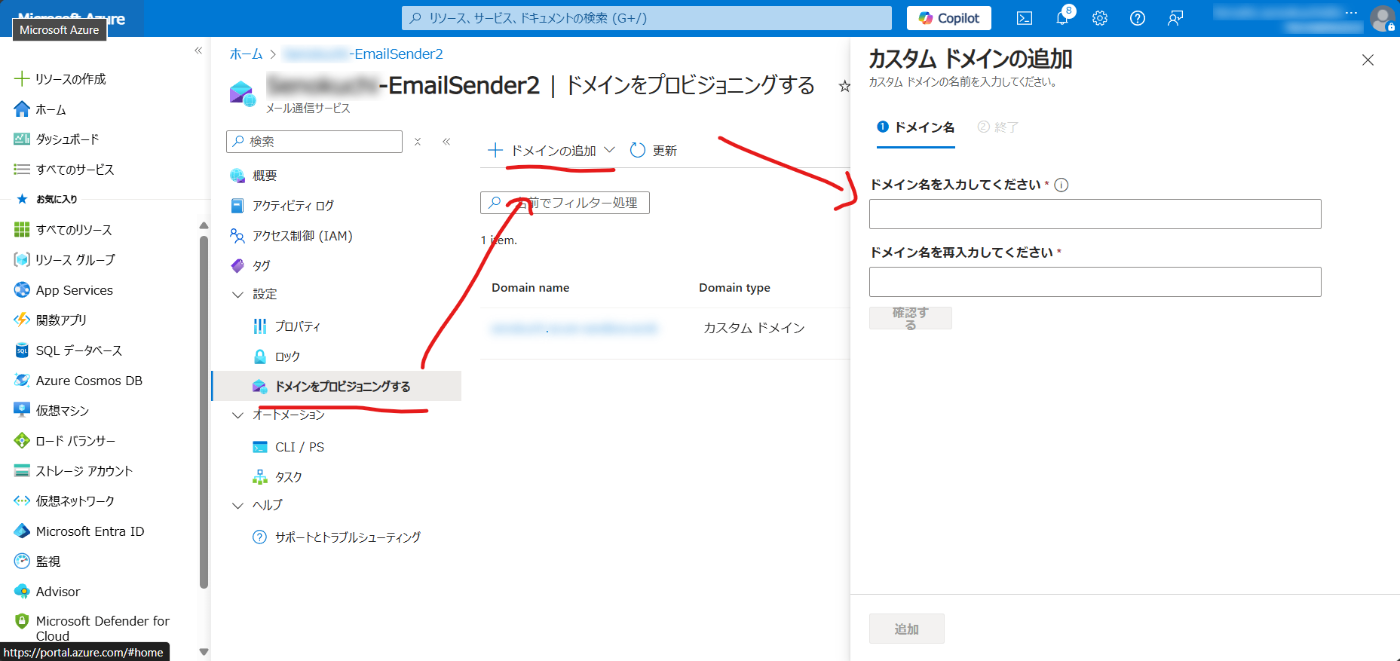
Task: Close the カスタム ドメインの追加 panel
Action: pos(1368,60)
